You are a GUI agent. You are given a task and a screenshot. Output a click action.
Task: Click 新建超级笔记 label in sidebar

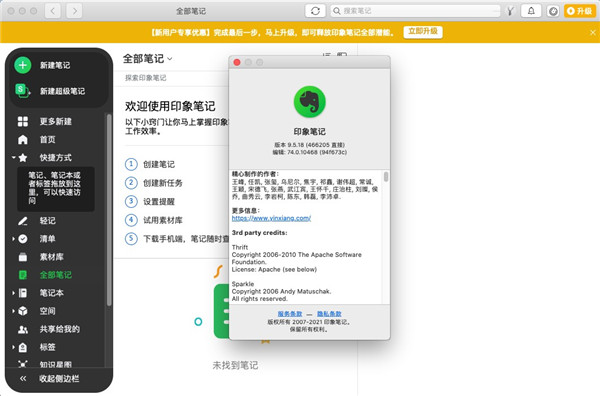[x=62, y=91]
